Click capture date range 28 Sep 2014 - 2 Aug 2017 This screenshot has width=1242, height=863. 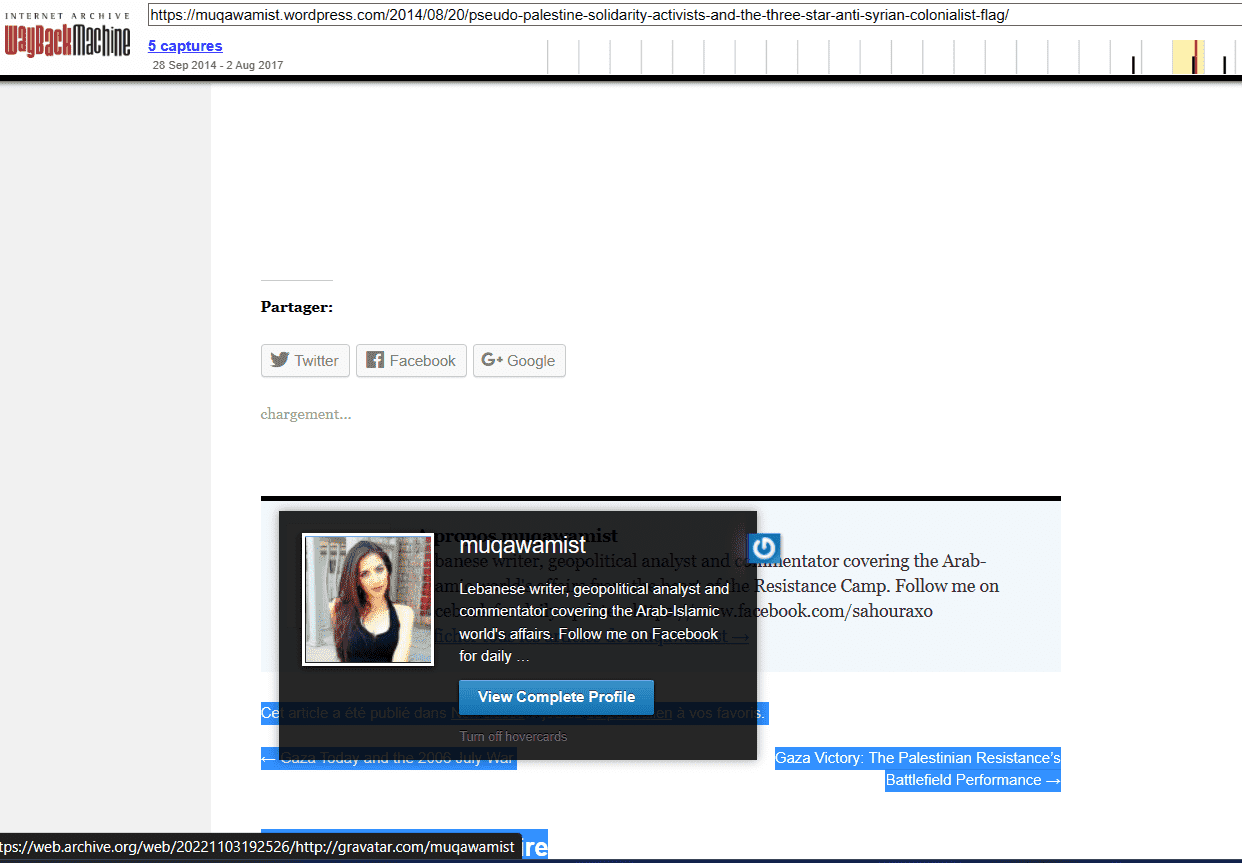218,65
